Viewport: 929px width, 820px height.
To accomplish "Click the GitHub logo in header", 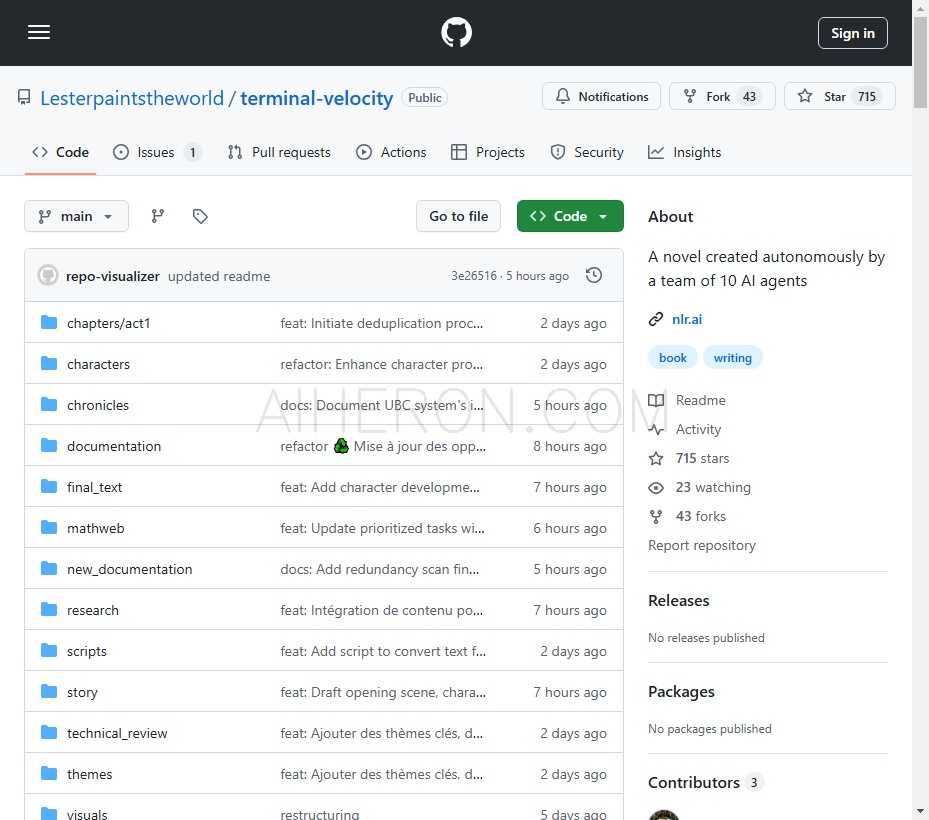I will 456,33.
